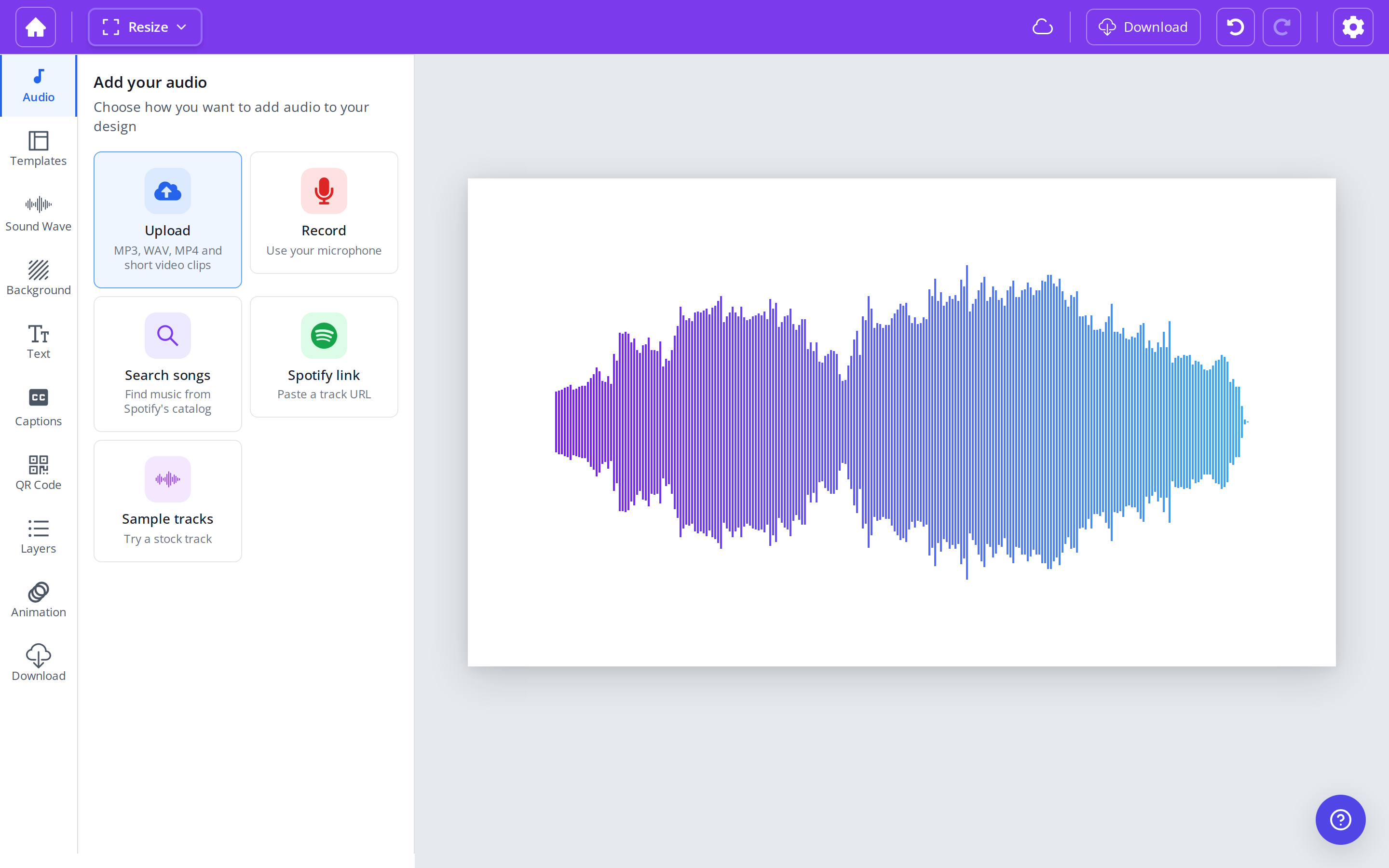Click the cloud save status icon
The height and width of the screenshot is (868, 1389).
(x=1042, y=27)
